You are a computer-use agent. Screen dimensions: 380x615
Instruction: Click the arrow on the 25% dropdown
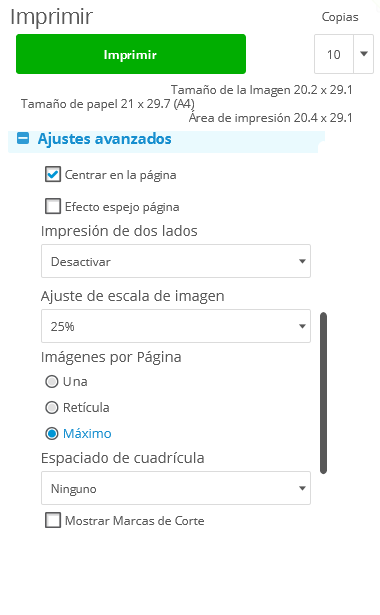point(302,326)
